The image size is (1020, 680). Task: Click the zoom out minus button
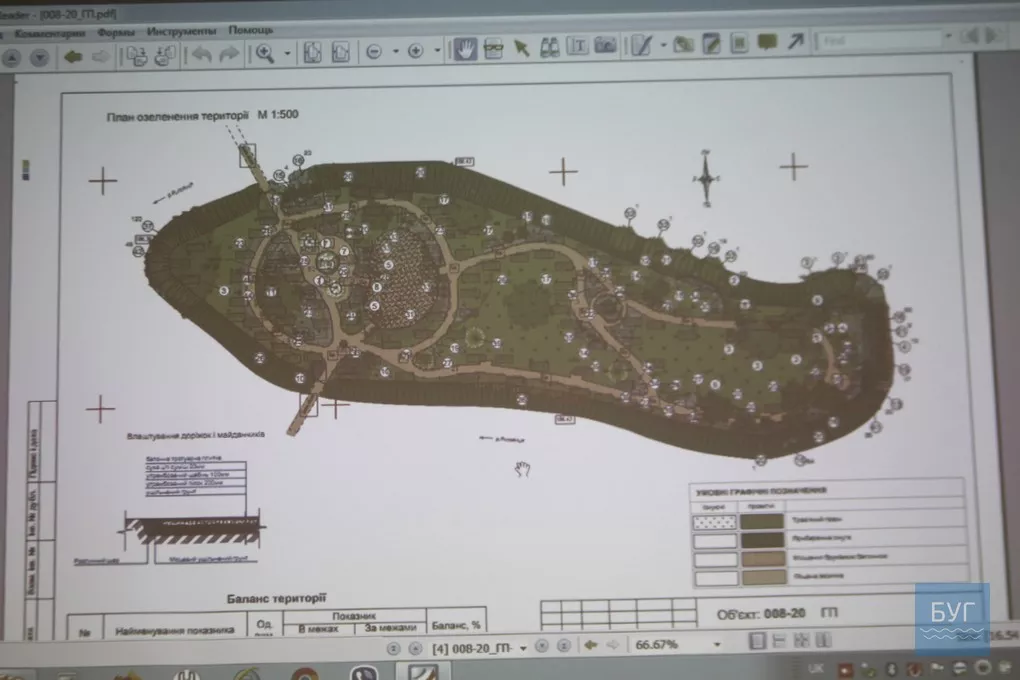(374, 51)
